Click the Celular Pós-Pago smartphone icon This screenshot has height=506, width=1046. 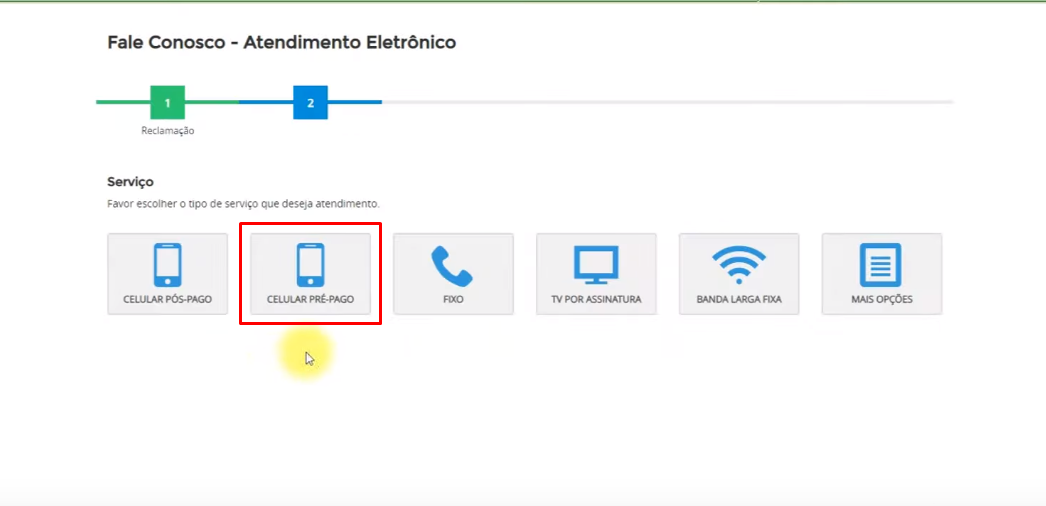coord(167,265)
